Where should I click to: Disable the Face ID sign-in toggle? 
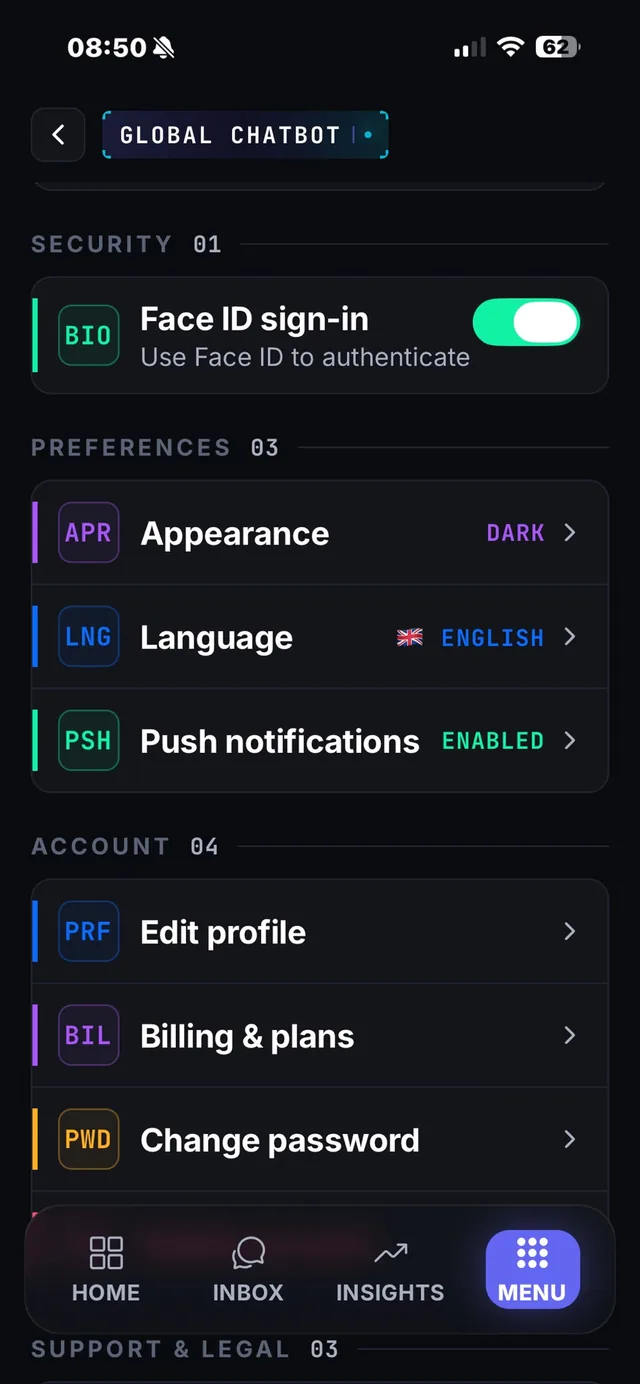pos(526,323)
